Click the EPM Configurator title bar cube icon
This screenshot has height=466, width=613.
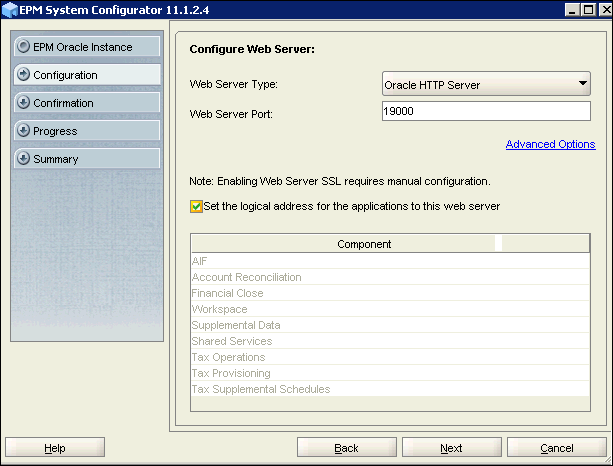point(10,10)
